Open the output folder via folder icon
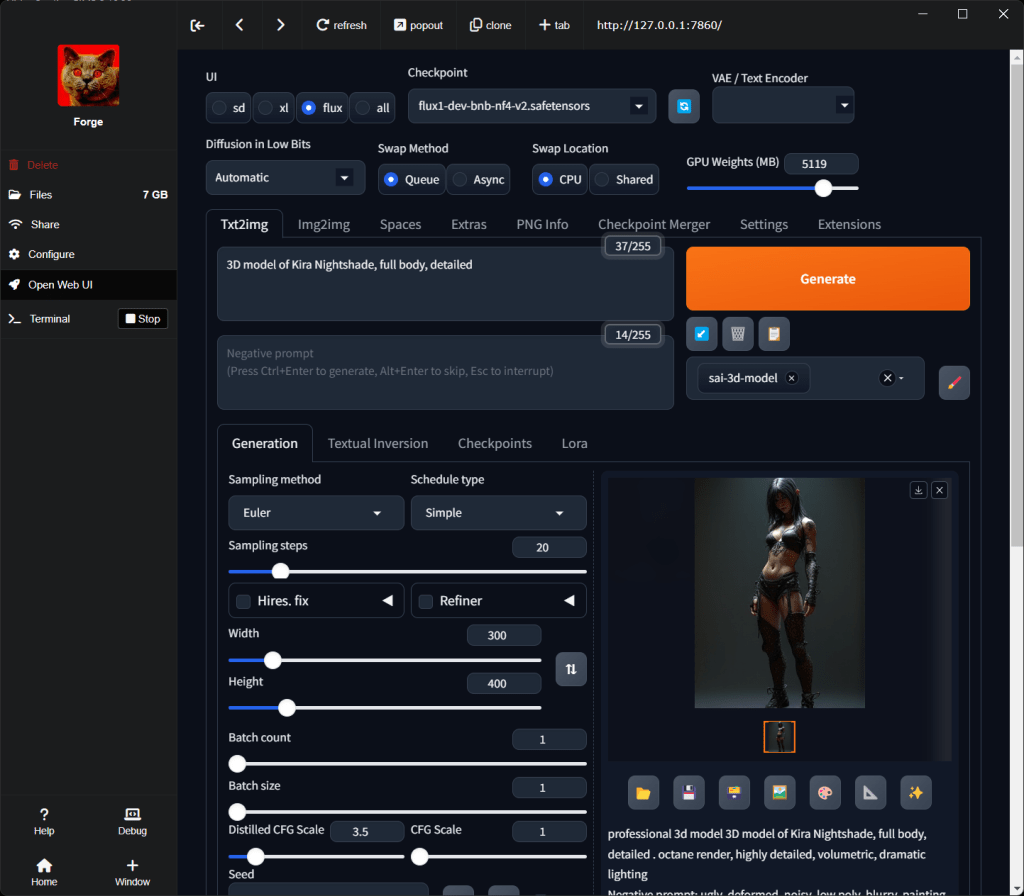Viewport: 1024px width, 896px height. pos(643,792)
